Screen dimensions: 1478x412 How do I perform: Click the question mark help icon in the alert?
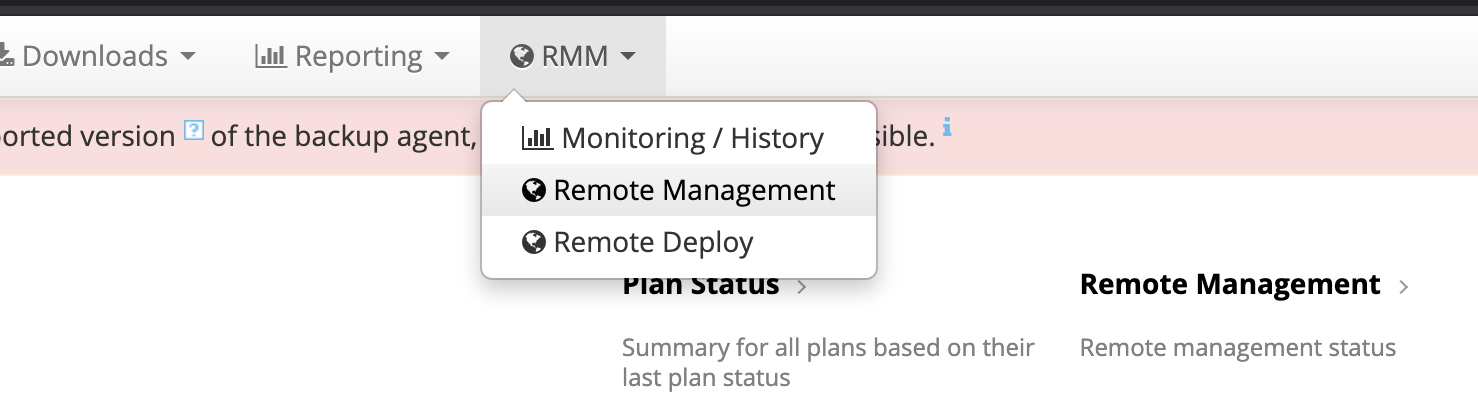point(194,130)
